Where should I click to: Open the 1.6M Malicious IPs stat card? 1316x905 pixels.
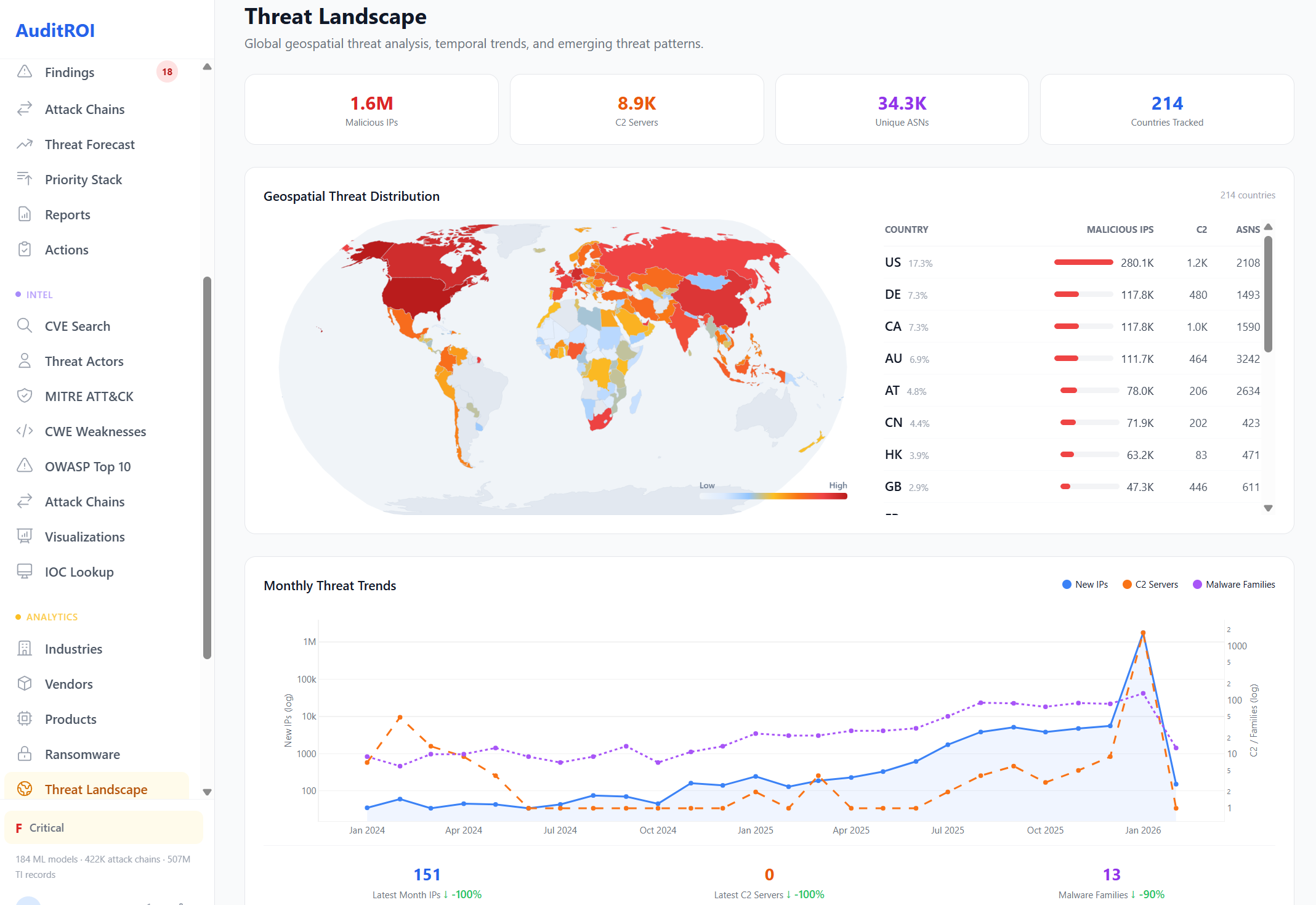coord(371,109)
